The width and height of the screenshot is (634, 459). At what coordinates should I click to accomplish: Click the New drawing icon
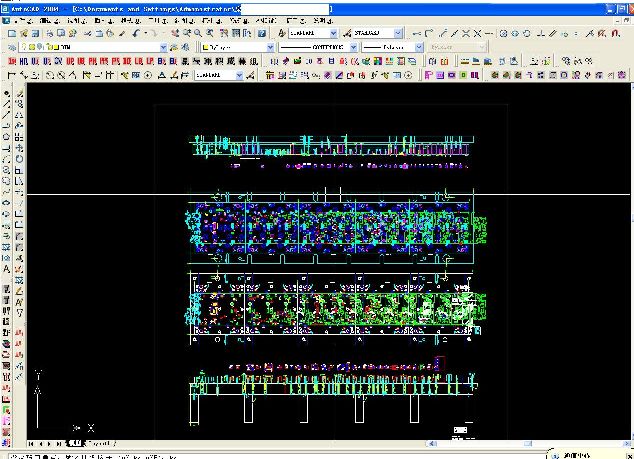pyautogui.click(x=12, y=34)
